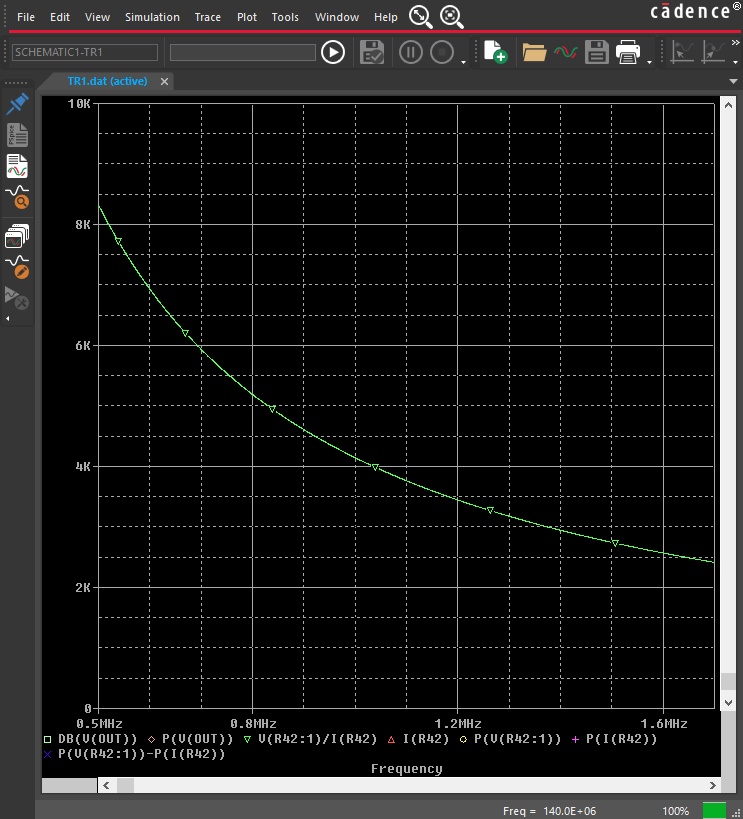This screenshot has height=819, width=743.
Task: Expand the toolbar overflow chevron at top right
Action: [x=735, y=42]
